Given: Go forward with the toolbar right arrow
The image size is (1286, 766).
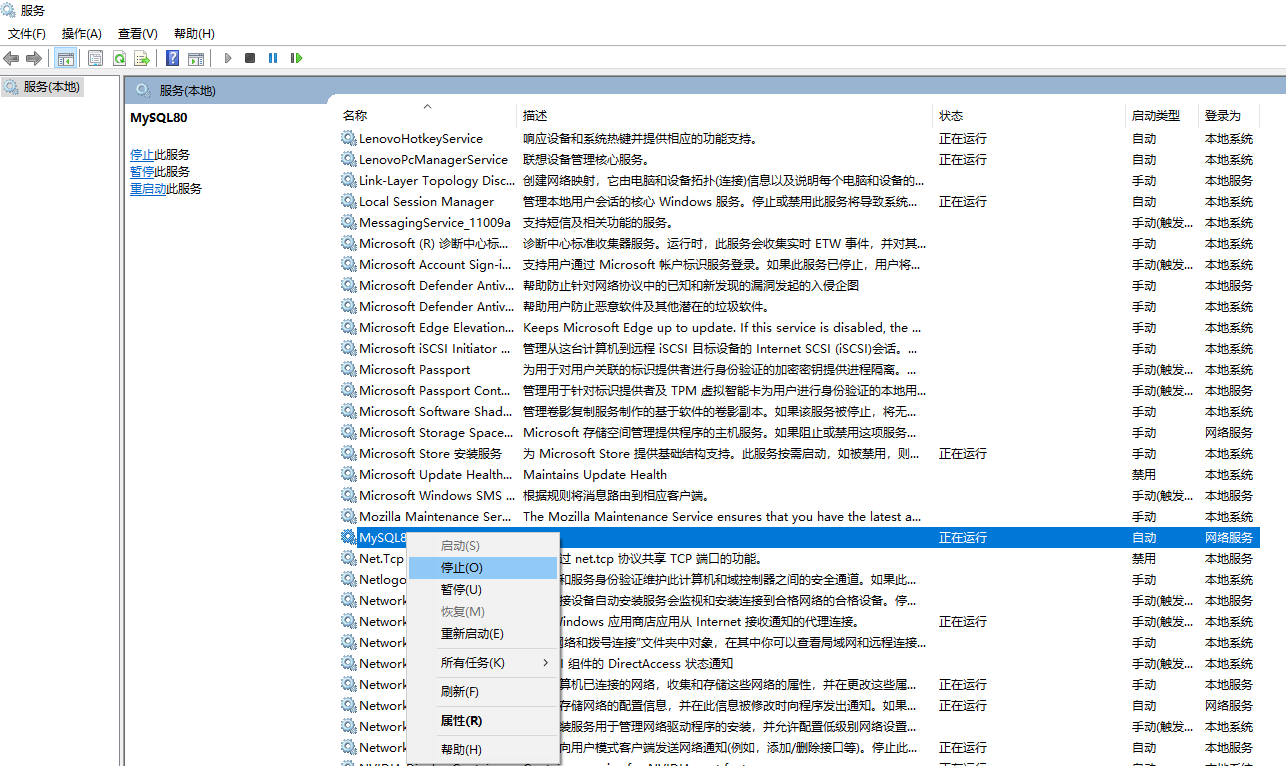Looking at the screenshot, I should coord(34,58).
